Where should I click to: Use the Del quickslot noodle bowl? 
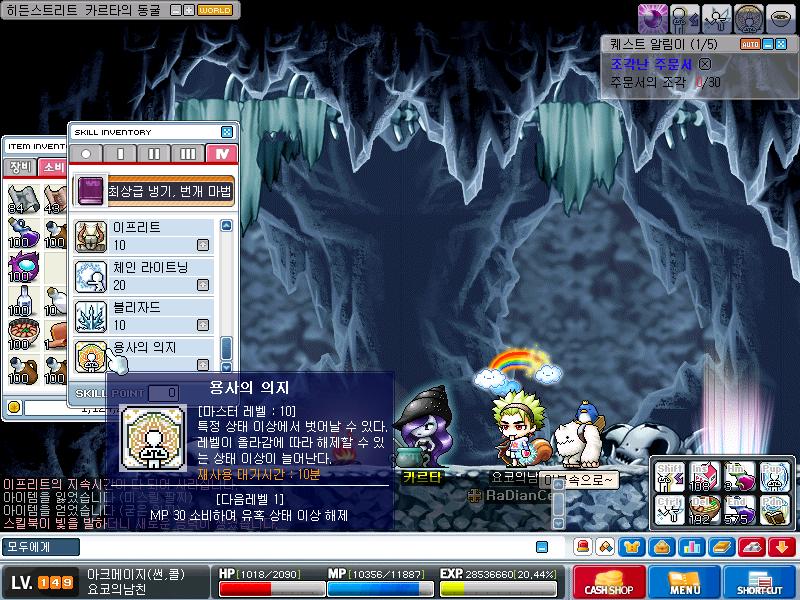coord(704,510)
